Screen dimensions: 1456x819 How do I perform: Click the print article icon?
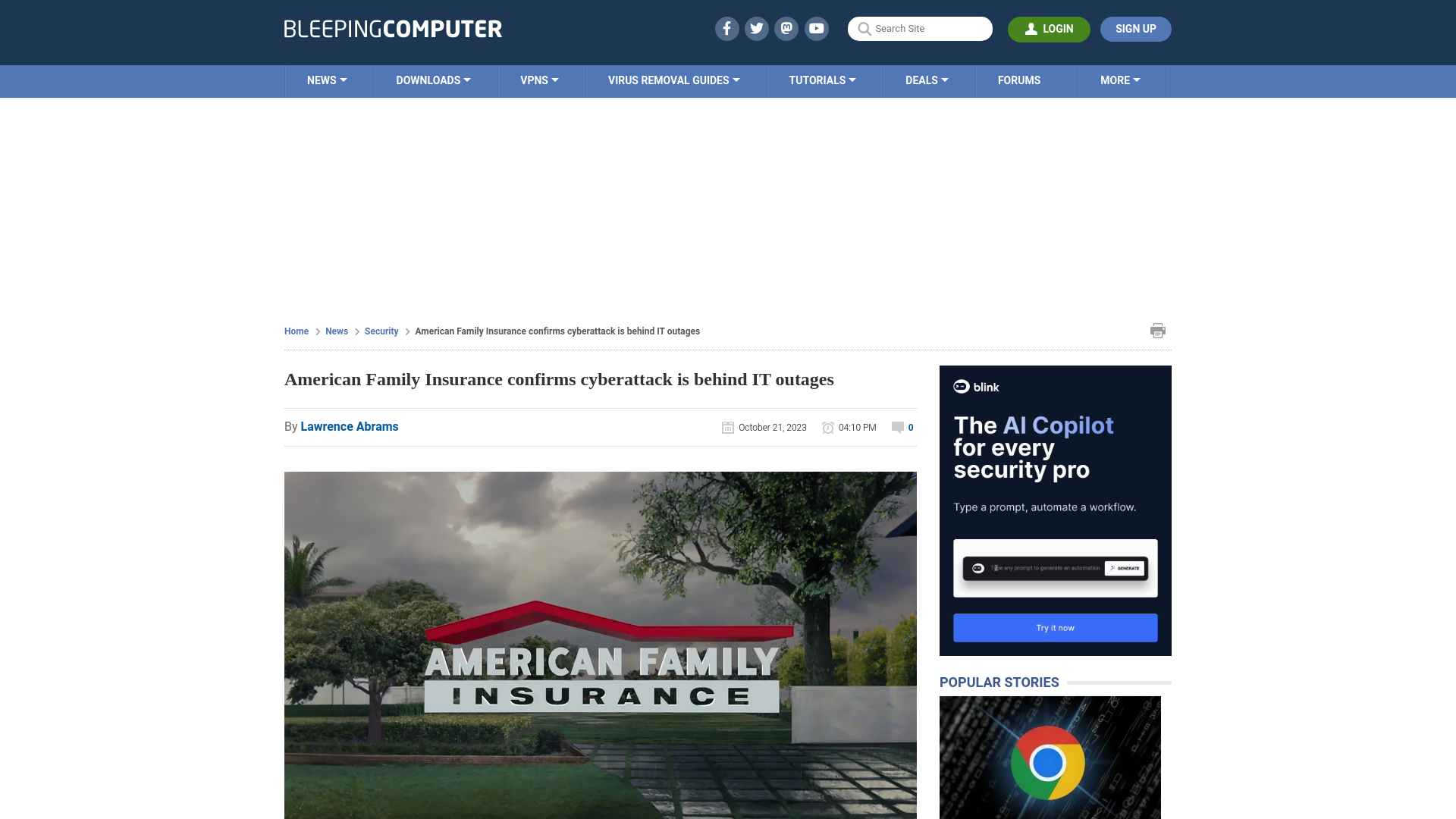coord(1158,330)
